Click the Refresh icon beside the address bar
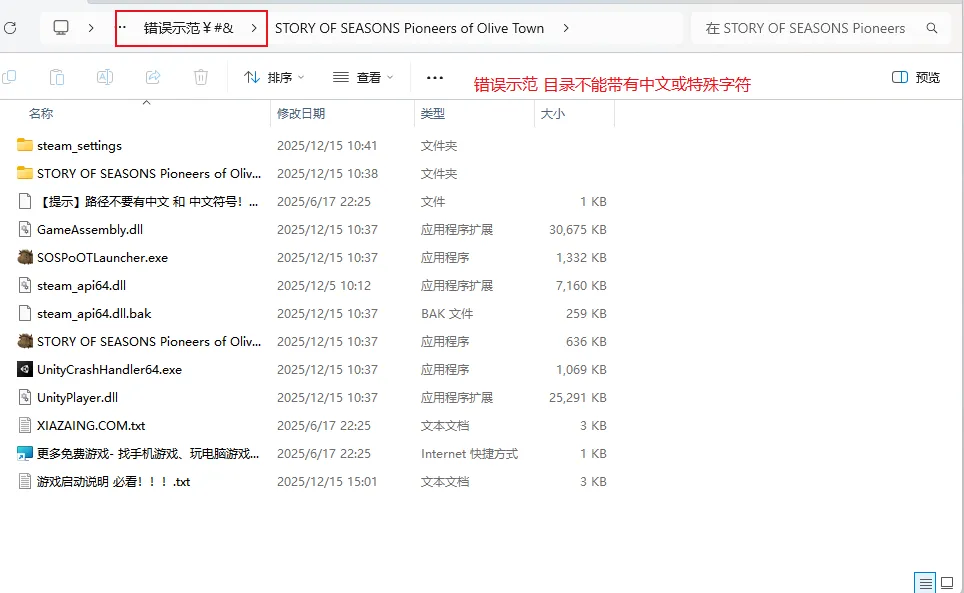 (x=11, y=28)
